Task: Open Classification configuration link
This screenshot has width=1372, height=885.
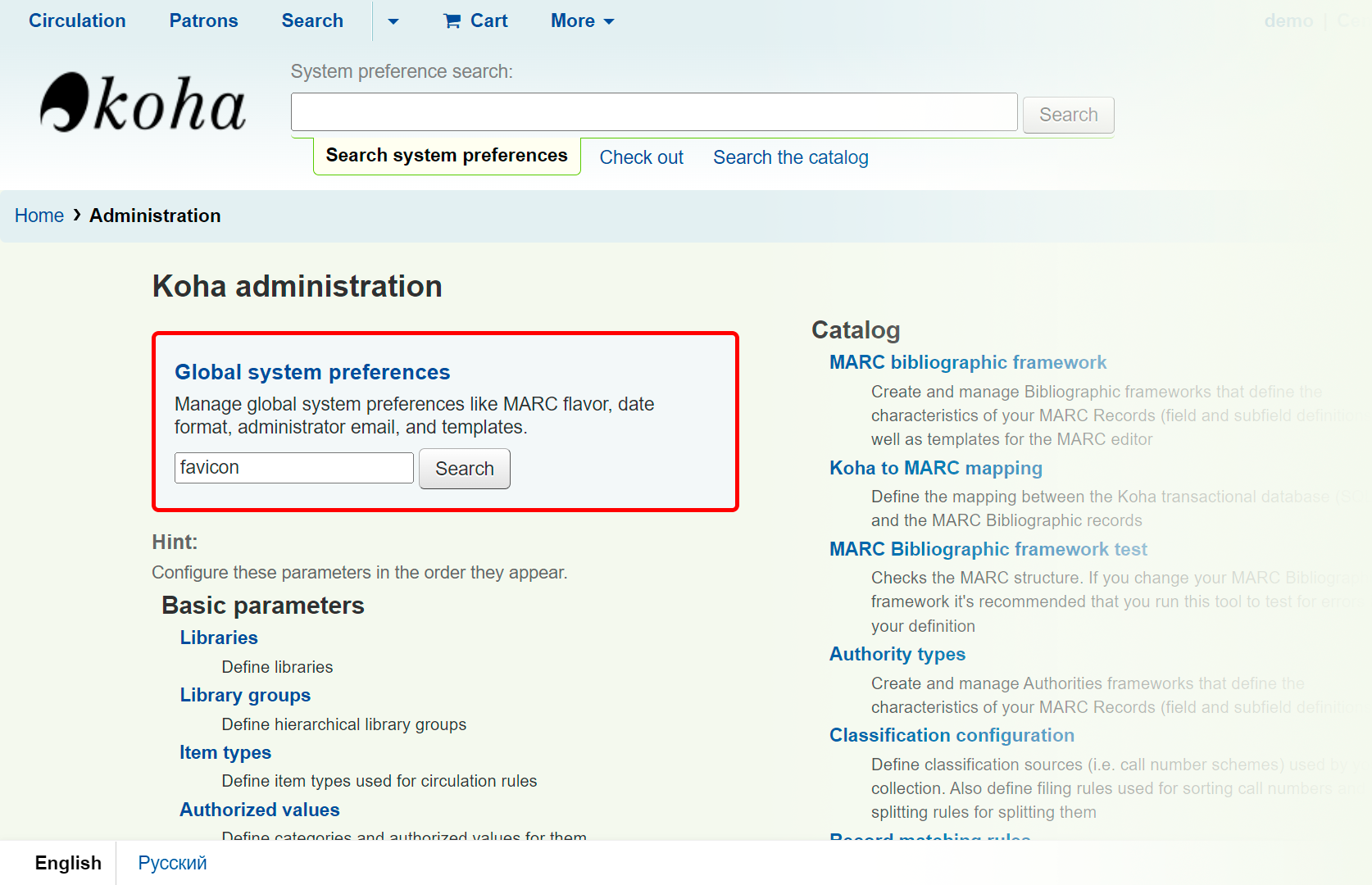Action: 951,735
